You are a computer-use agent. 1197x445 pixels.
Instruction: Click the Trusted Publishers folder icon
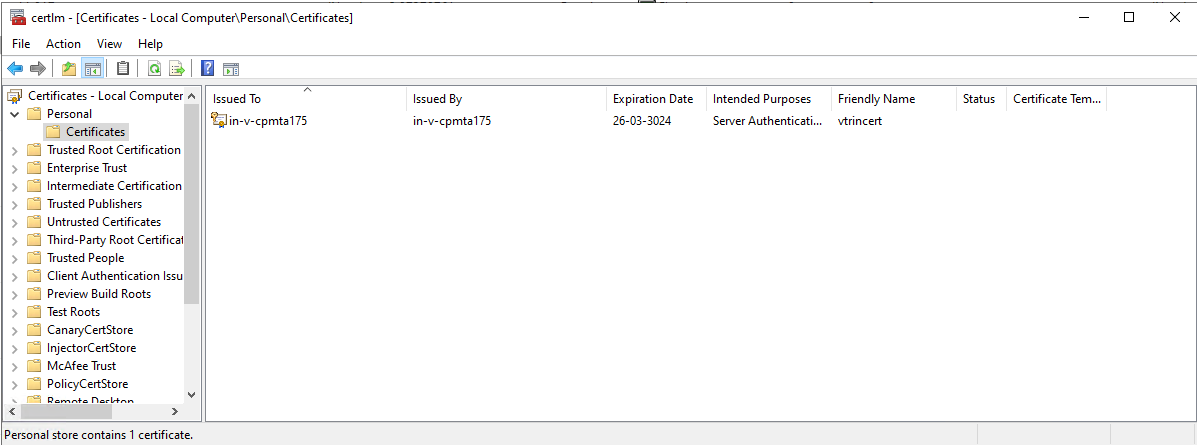pos(34,204)
